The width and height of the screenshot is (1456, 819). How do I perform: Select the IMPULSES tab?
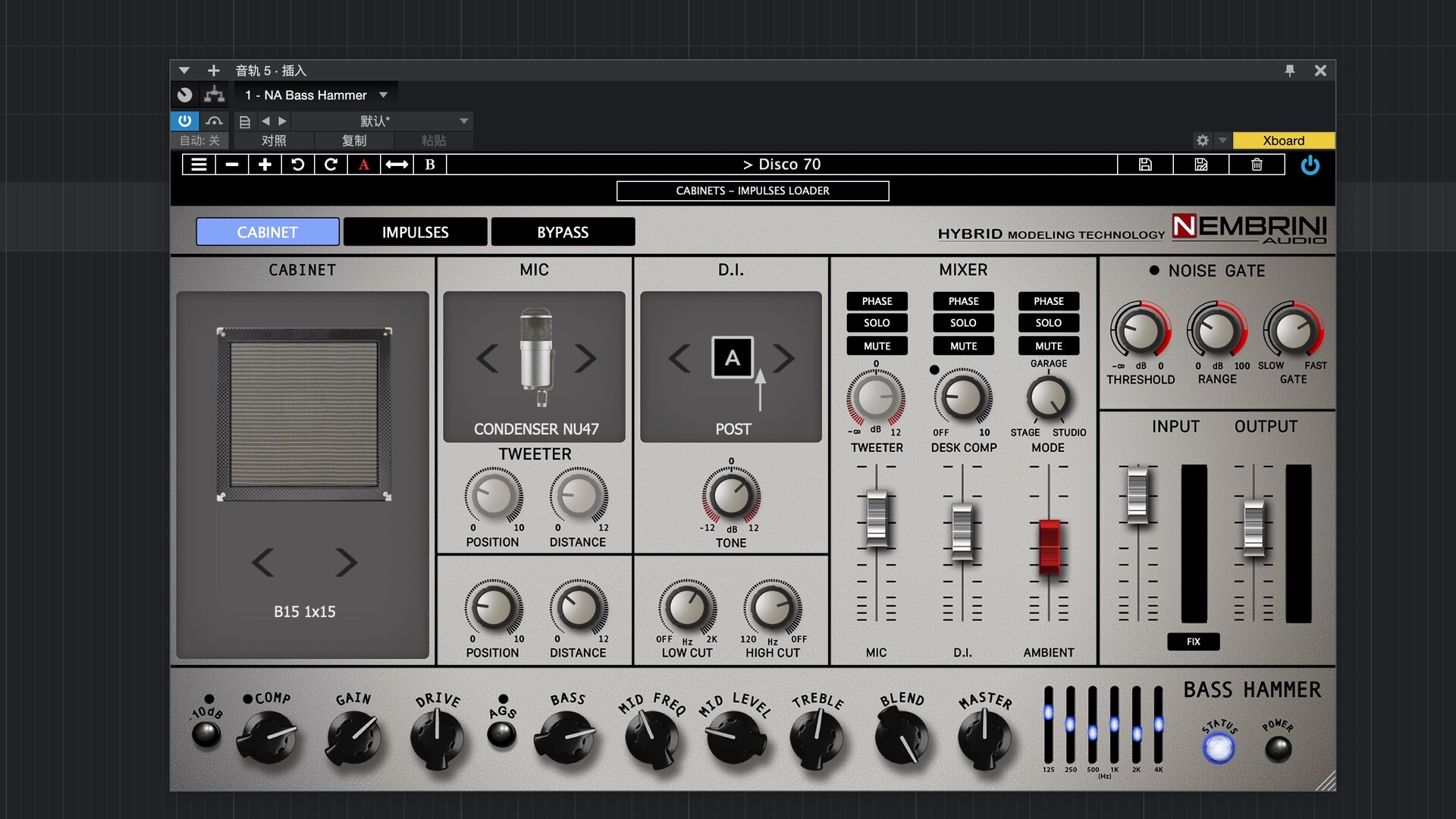(x=415, y=232)
